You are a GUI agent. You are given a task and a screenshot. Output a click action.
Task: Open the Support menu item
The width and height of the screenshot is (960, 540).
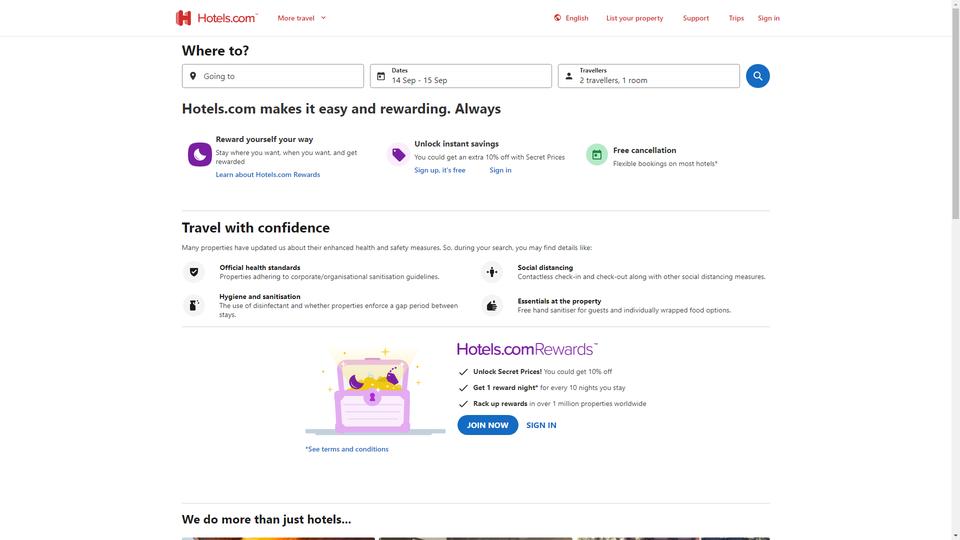696,18
